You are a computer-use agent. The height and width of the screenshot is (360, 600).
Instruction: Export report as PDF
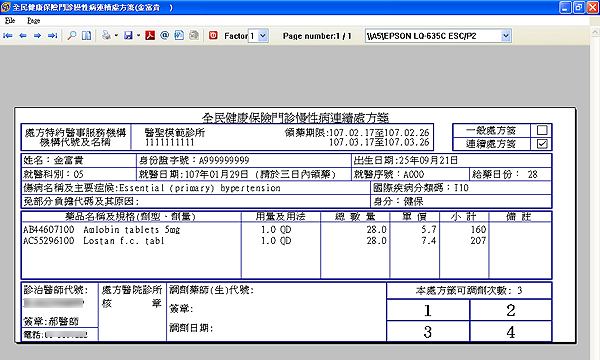coord(150,36)
